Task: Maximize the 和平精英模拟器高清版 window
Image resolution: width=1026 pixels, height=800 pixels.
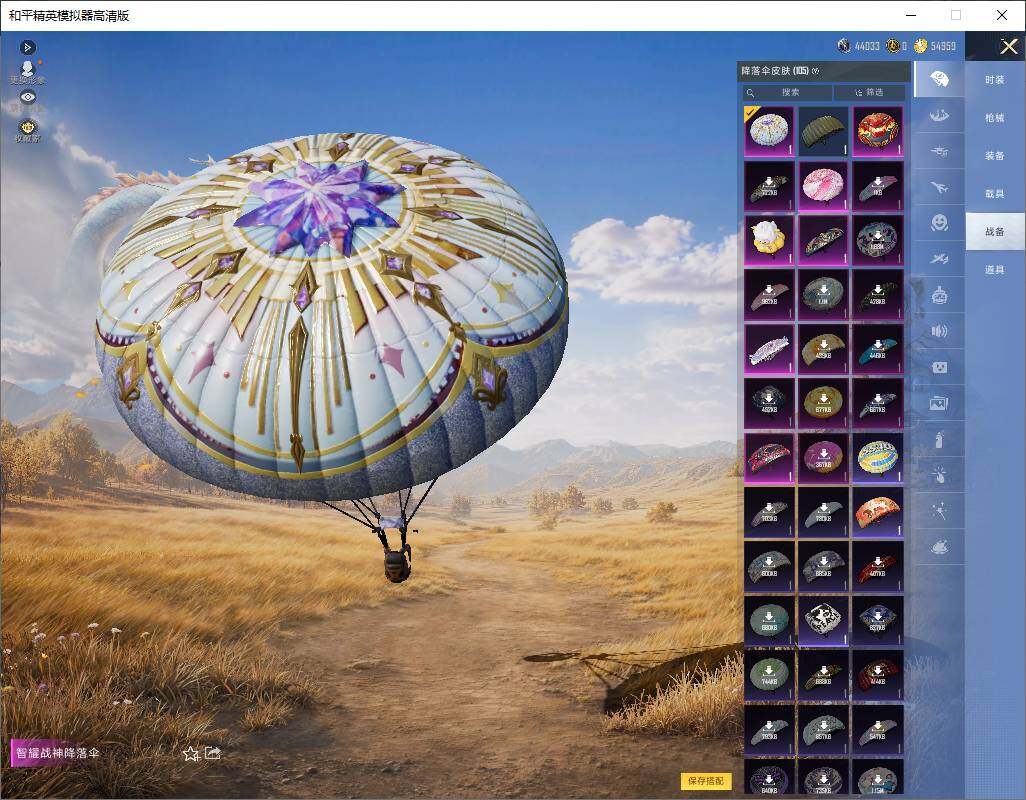Action: pyautogui.click(x=956, y=15)
